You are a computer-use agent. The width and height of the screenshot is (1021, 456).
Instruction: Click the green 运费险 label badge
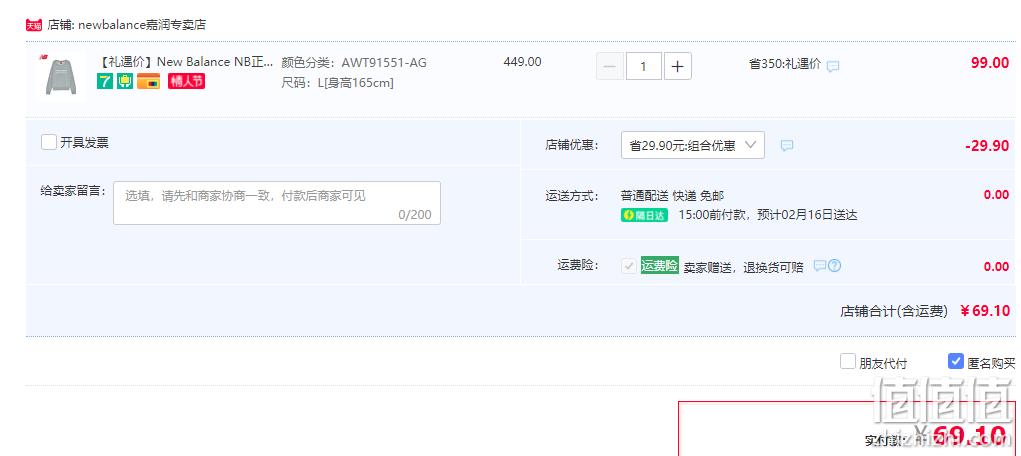660,265
